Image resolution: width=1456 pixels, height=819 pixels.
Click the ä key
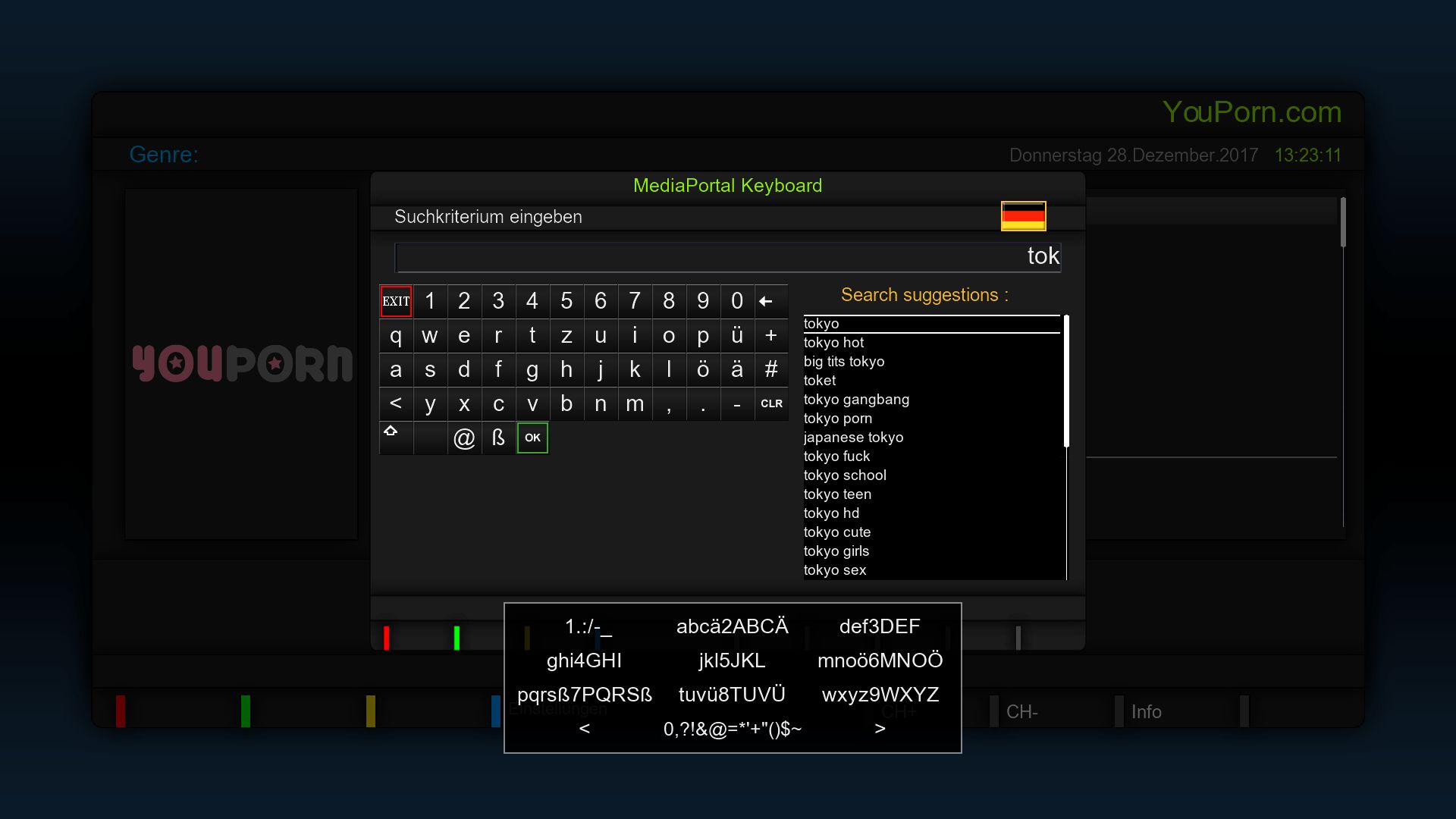(x=737, y=369)
